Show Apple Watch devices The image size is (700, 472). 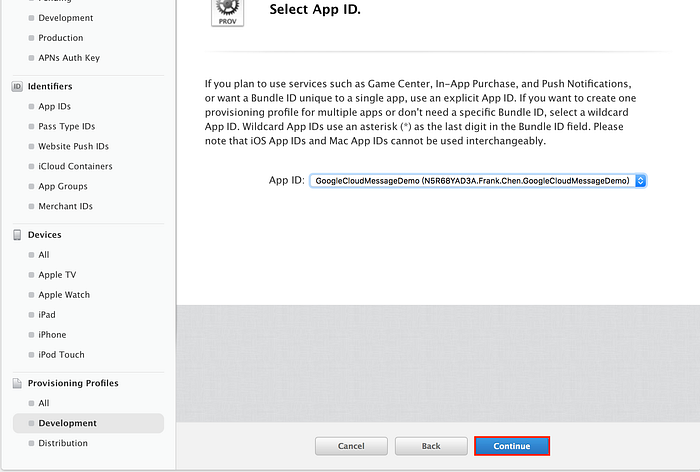[64, 295]
